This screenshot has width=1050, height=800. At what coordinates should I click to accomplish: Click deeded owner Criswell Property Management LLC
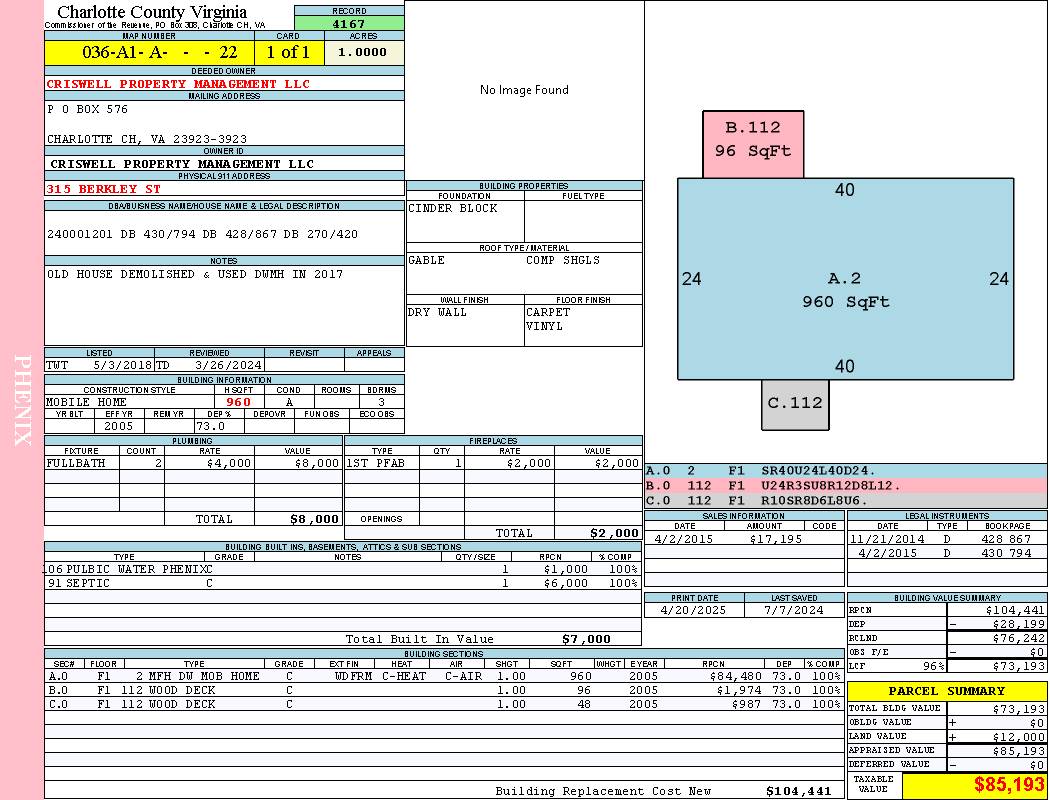[178, 84]
